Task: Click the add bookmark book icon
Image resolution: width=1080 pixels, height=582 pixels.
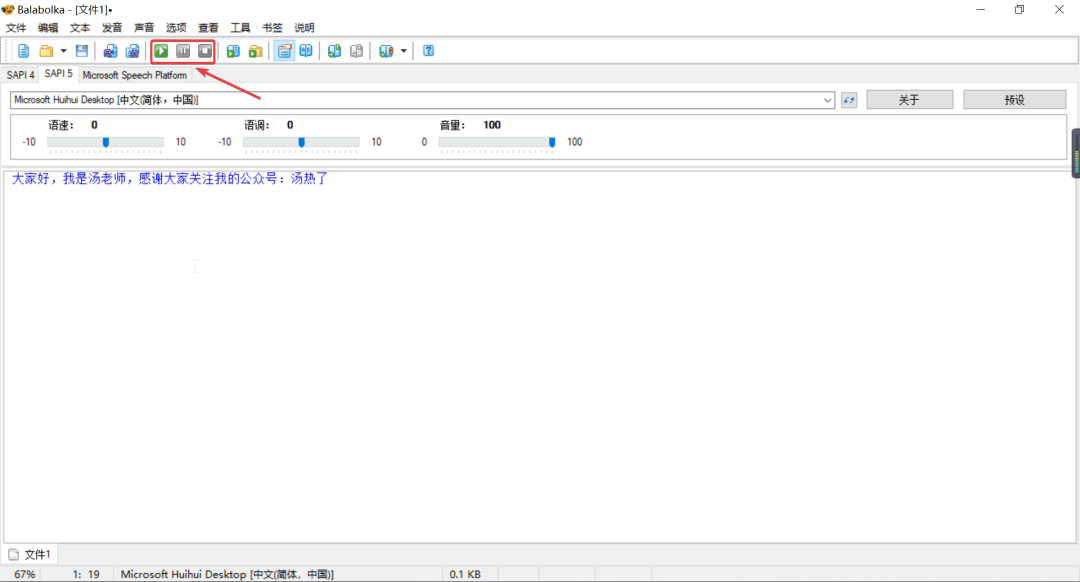Action: [x=334, y=51]
